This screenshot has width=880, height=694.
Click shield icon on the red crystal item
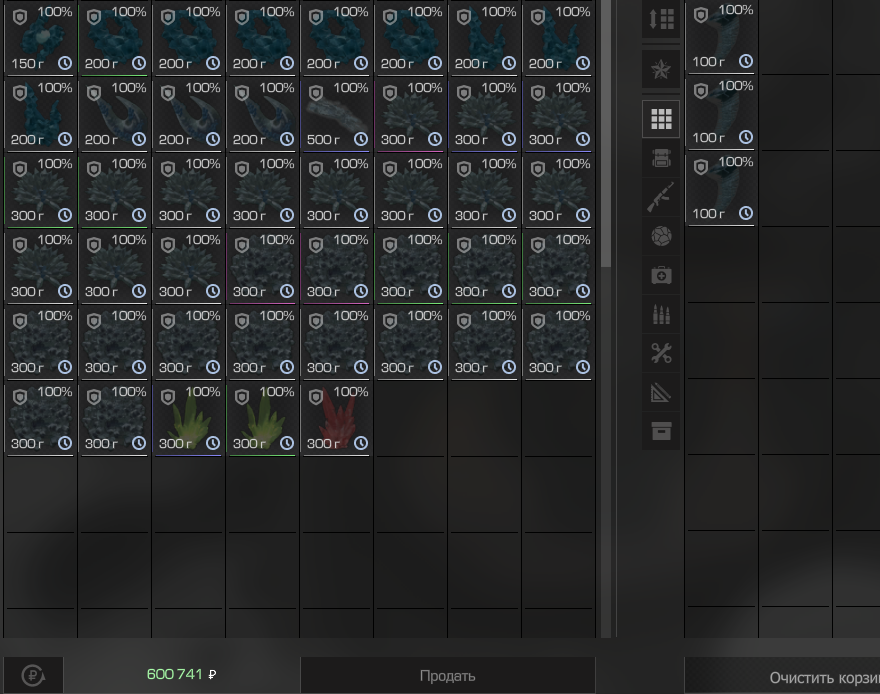coord(316,397)
